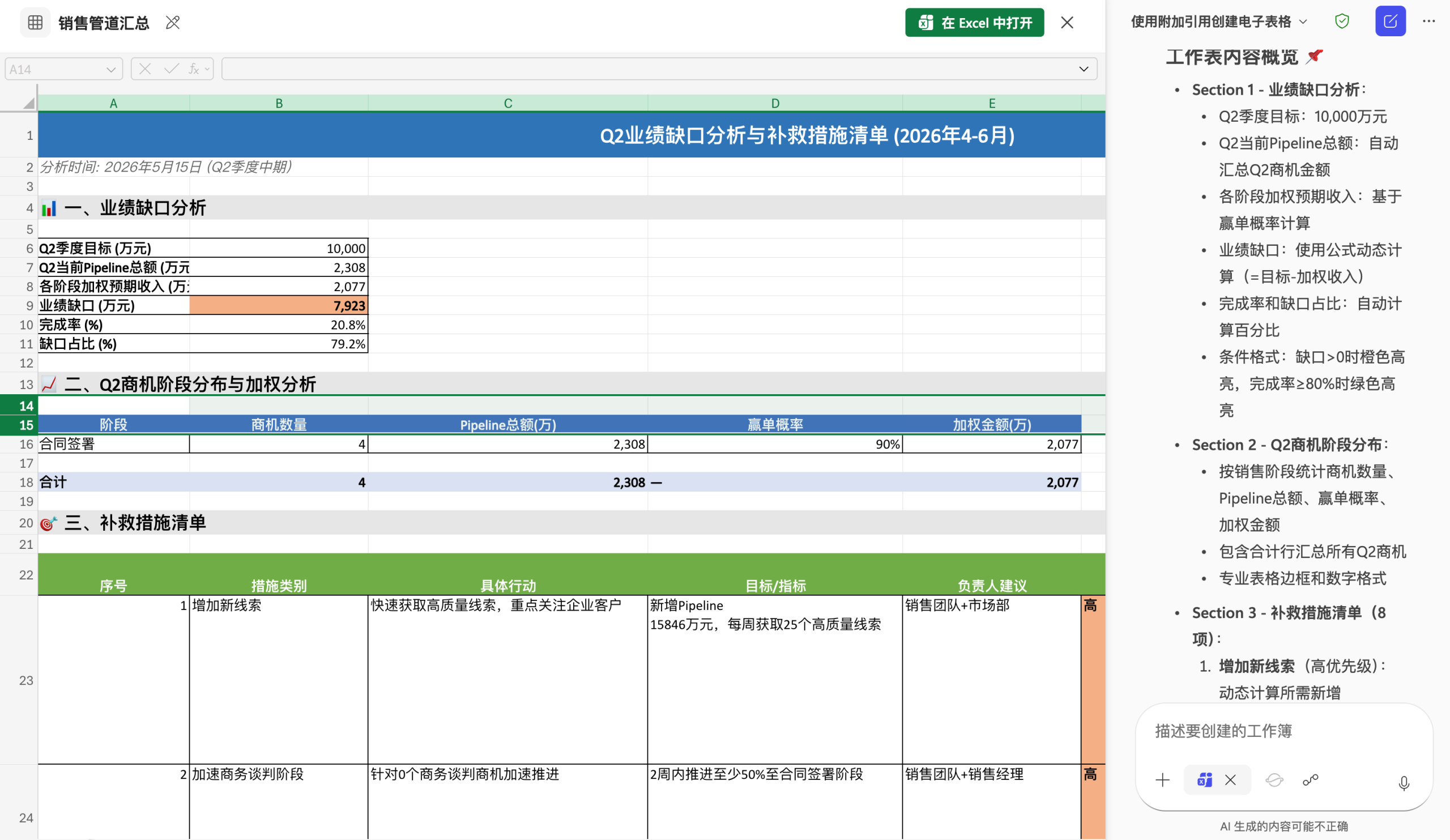
Task: Click the spreadsheet grid icon beside 销售管道汇总
Action: click(35, 23)
